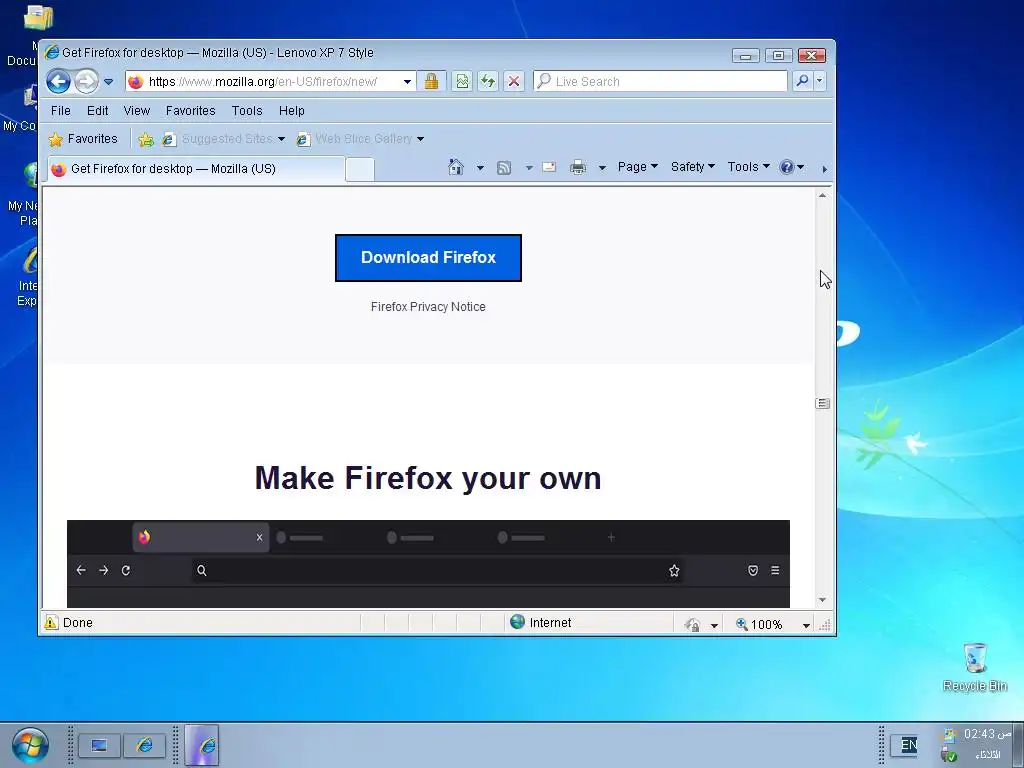Expand the address bar history dropdown
The height and width of the screenshot is (768, 1024).
pos(407,82)
